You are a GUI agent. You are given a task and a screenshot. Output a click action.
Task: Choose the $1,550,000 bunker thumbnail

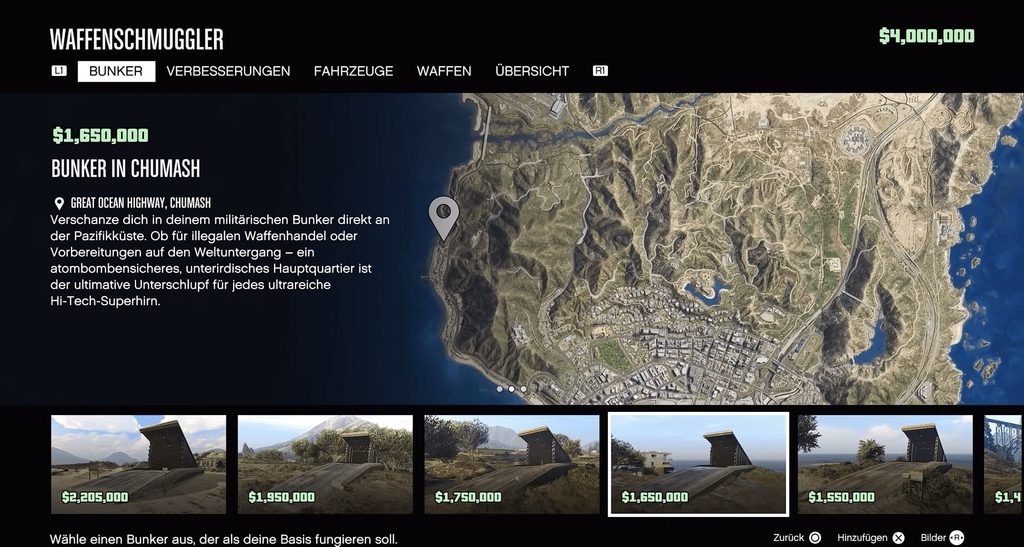885,464
